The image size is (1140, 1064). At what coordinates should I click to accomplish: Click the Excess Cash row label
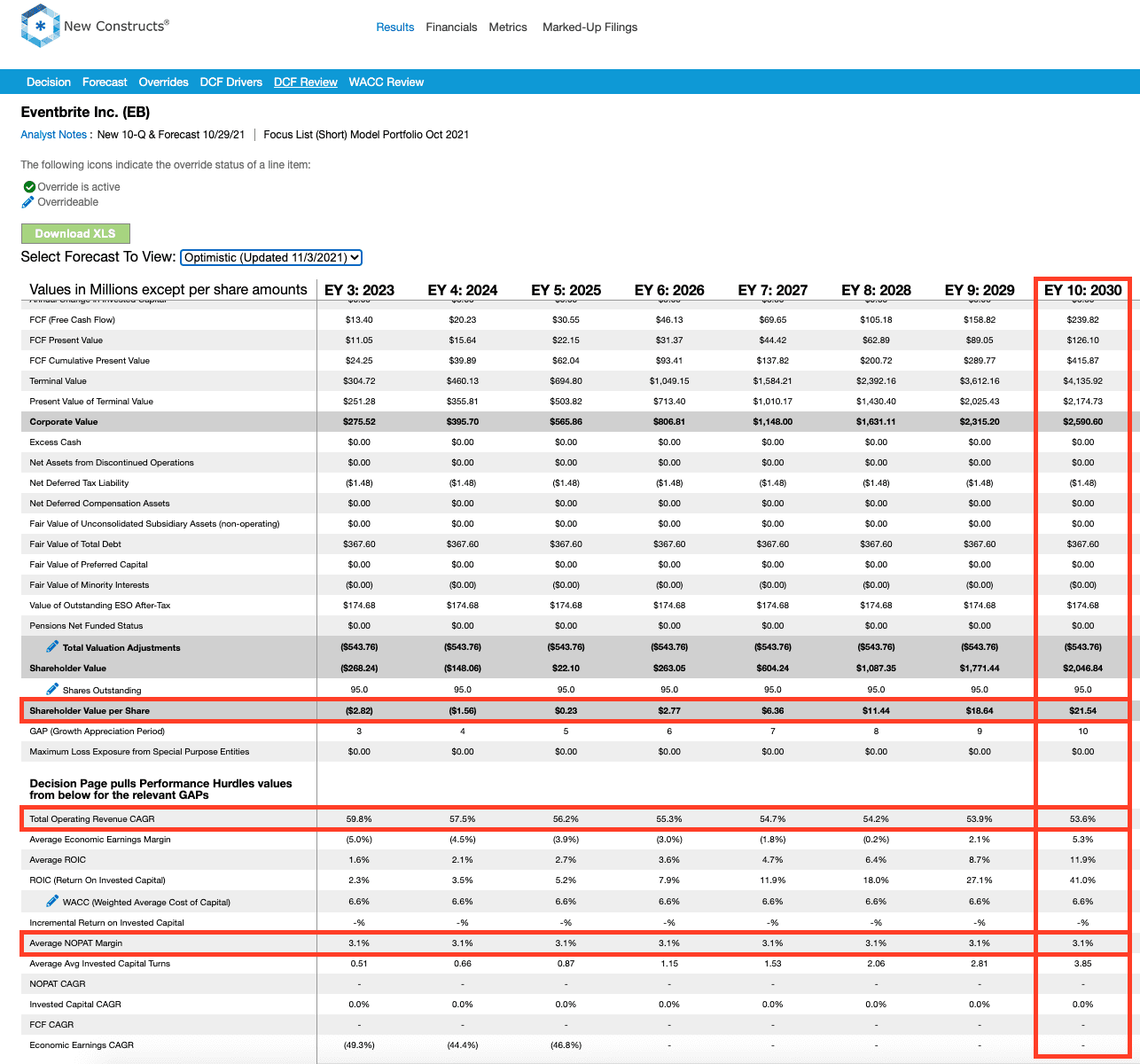(x=55, y=442)
